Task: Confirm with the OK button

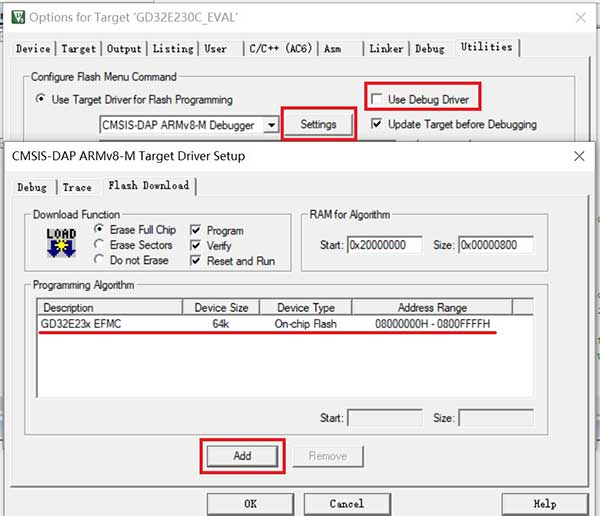Action: coord(251,504)
